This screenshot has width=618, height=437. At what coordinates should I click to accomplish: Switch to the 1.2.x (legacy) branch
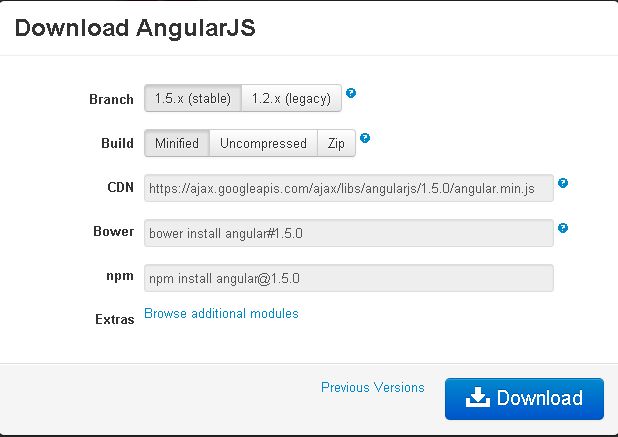tap(292, 98)
